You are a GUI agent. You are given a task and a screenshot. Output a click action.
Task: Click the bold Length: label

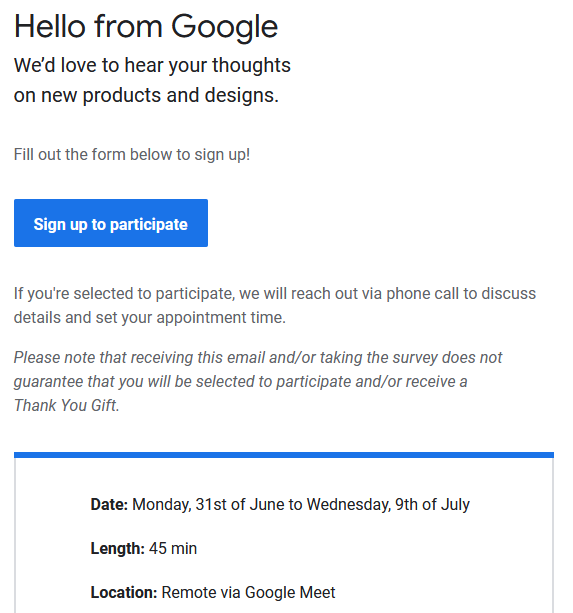point(118,548)
